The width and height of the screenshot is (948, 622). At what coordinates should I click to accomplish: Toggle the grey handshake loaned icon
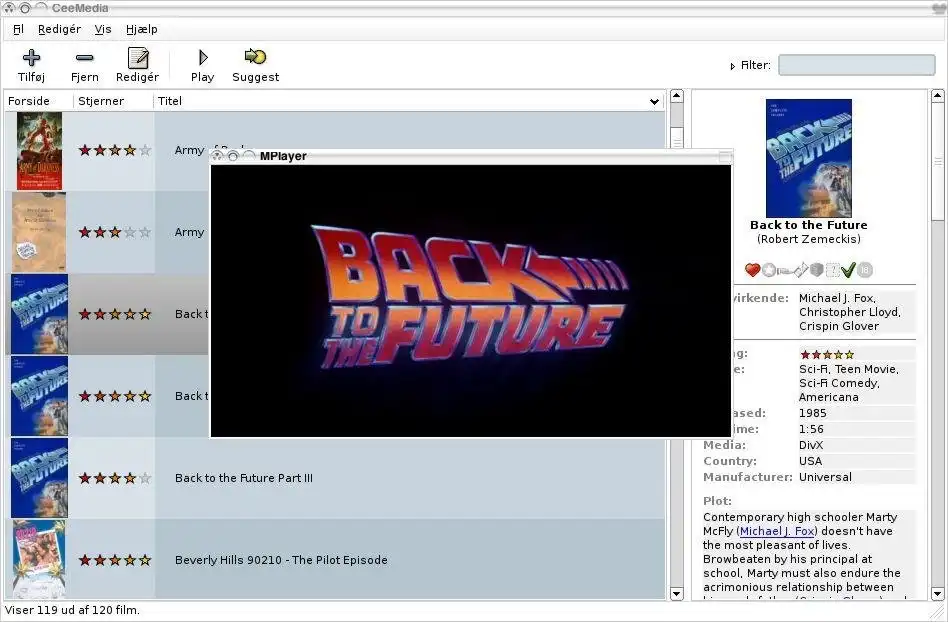785,270
